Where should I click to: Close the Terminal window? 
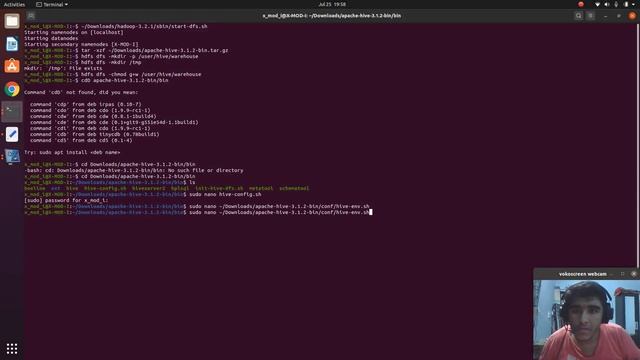632,16
